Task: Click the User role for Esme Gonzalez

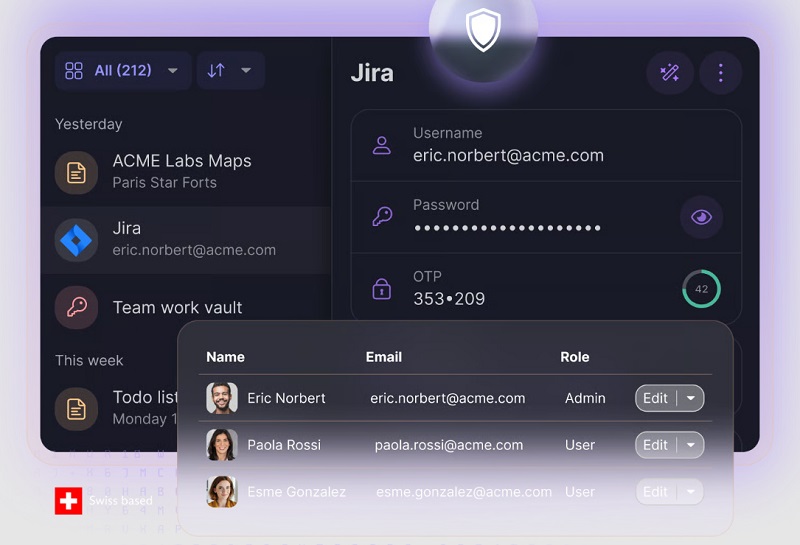Action: 580,492
